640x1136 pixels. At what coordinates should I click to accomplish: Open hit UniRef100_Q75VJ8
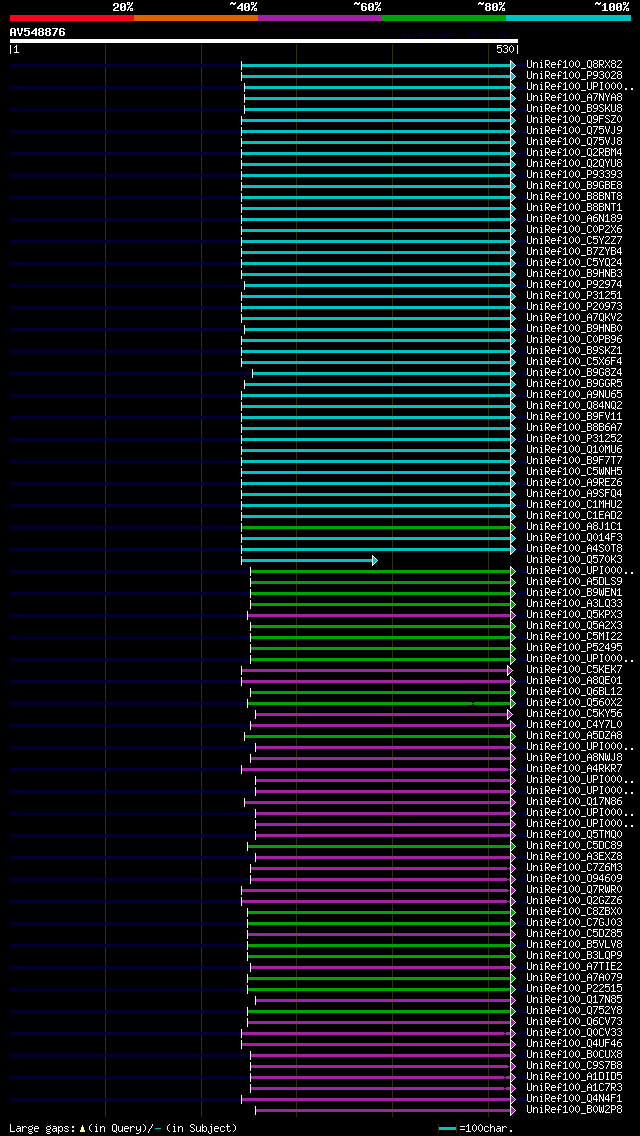(x=574, y=141)
